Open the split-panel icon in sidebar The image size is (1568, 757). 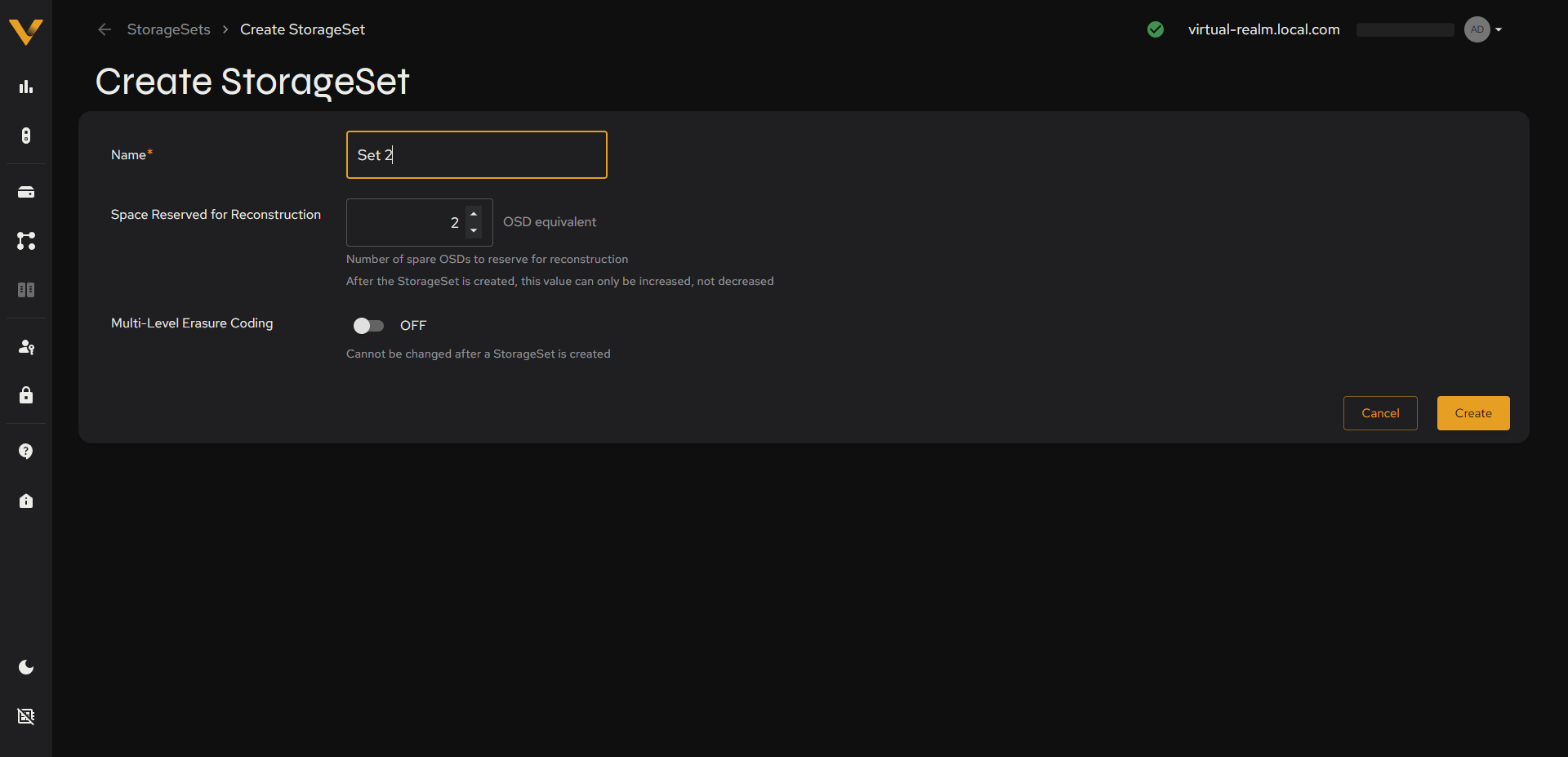click(26, 290)
